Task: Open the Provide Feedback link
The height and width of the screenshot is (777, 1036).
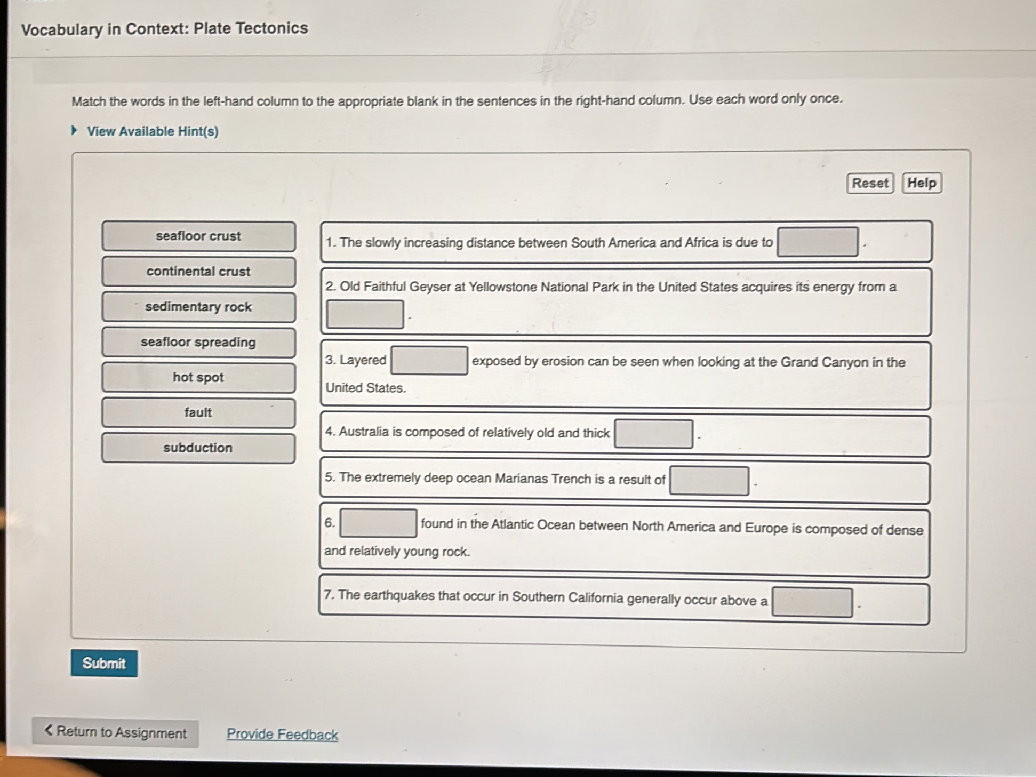Action: coord(282,735)
